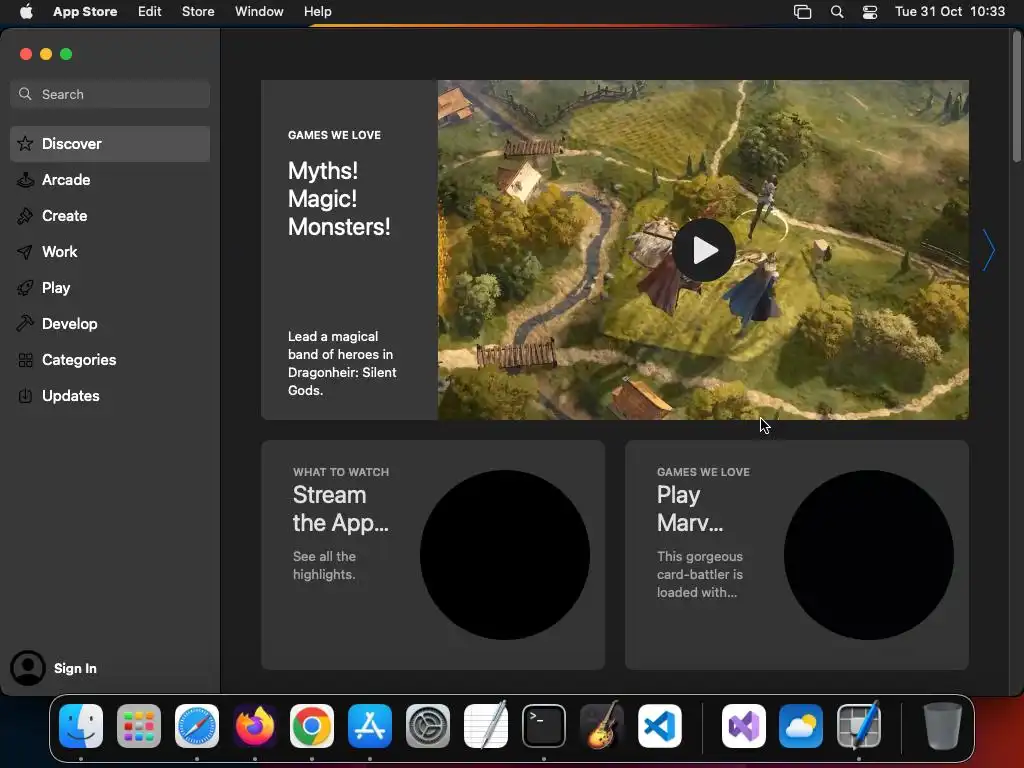
Task: Open the Edit menu
Action: click(150, 12)
